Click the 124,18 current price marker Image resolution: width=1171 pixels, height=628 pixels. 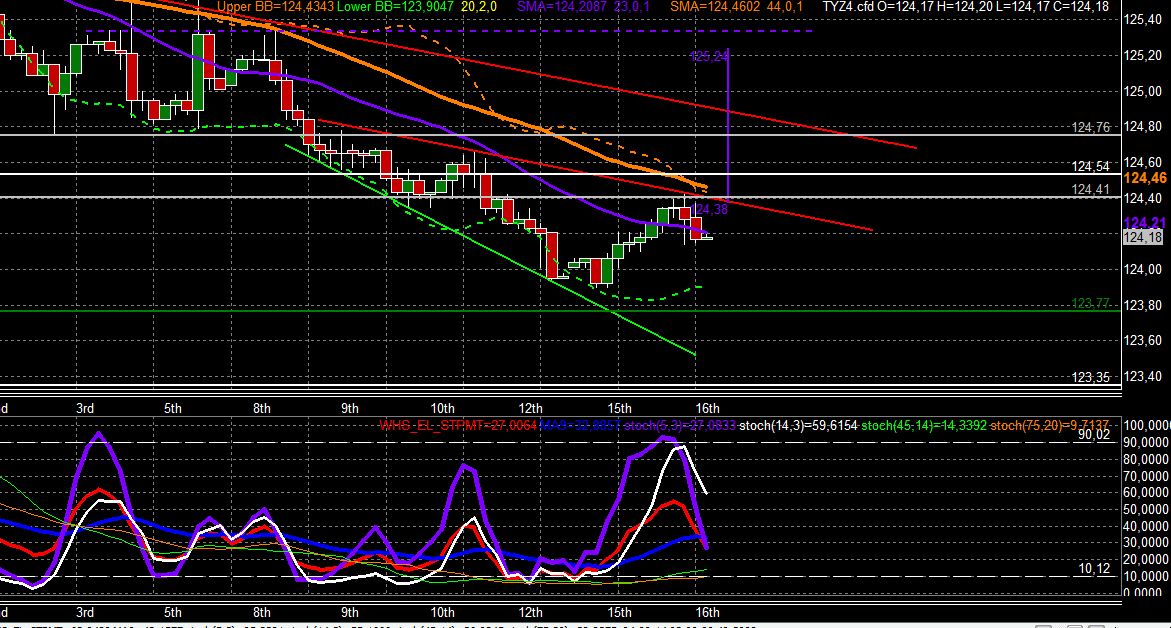pos(1143,237)
